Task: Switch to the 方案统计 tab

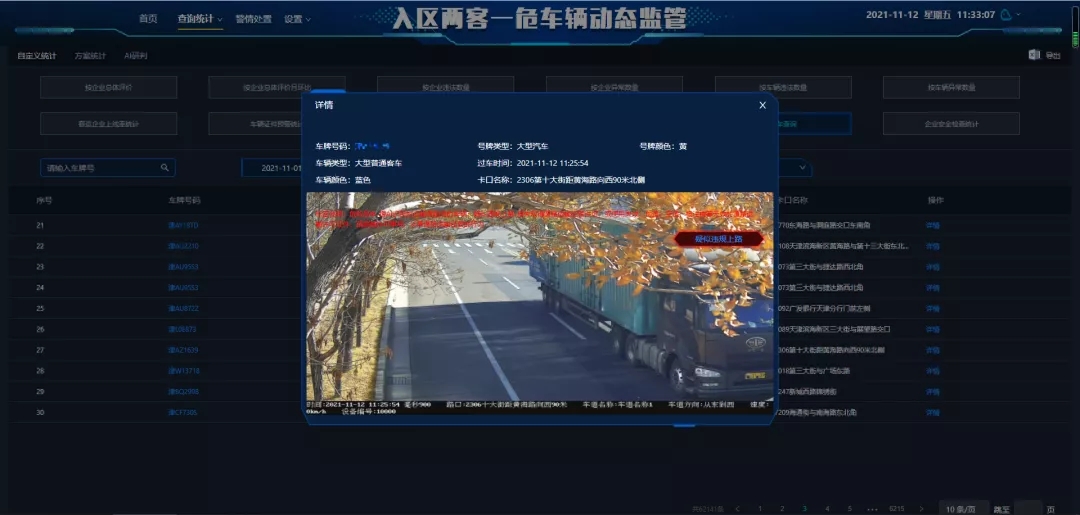Action: point(90,56)
